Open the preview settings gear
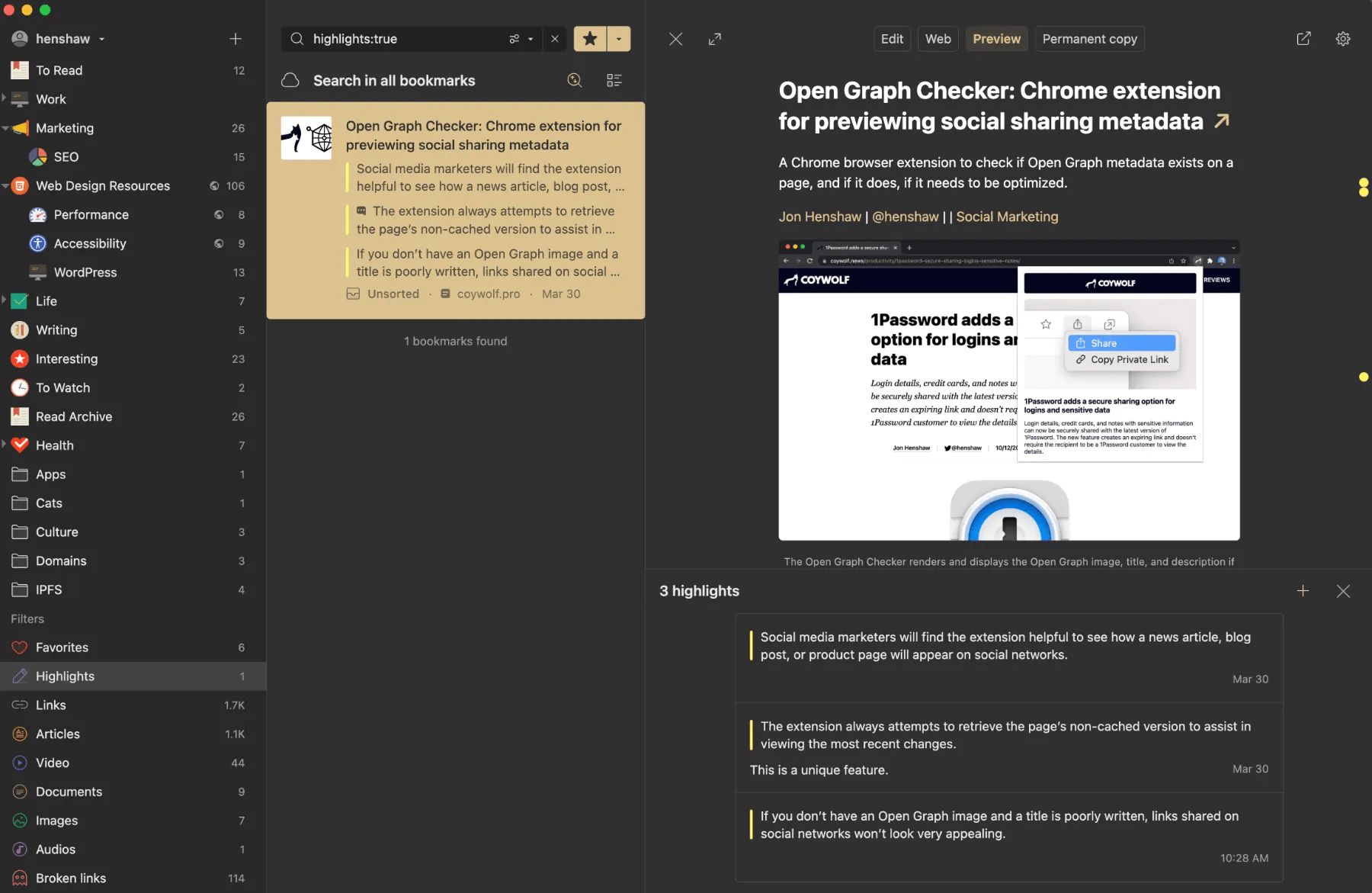 click(x=1343, y=39)
